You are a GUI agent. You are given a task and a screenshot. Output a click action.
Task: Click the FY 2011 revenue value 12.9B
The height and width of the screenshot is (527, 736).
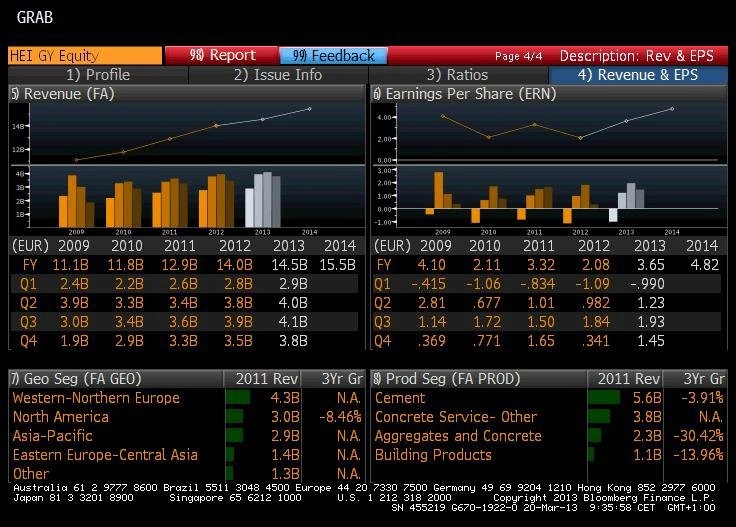click(x=179, y=265)
